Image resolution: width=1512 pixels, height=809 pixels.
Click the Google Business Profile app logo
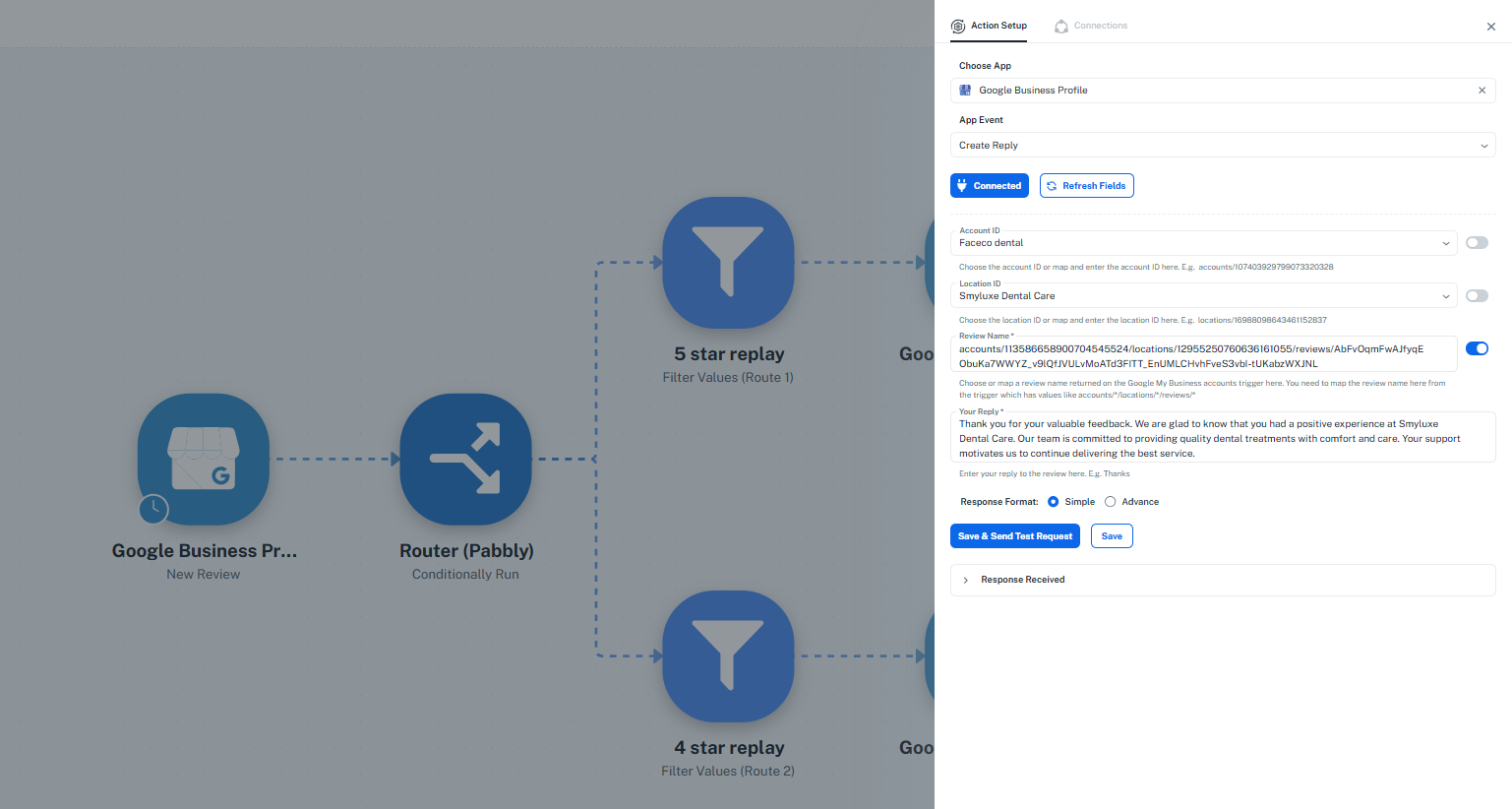(x=965, y=91)
